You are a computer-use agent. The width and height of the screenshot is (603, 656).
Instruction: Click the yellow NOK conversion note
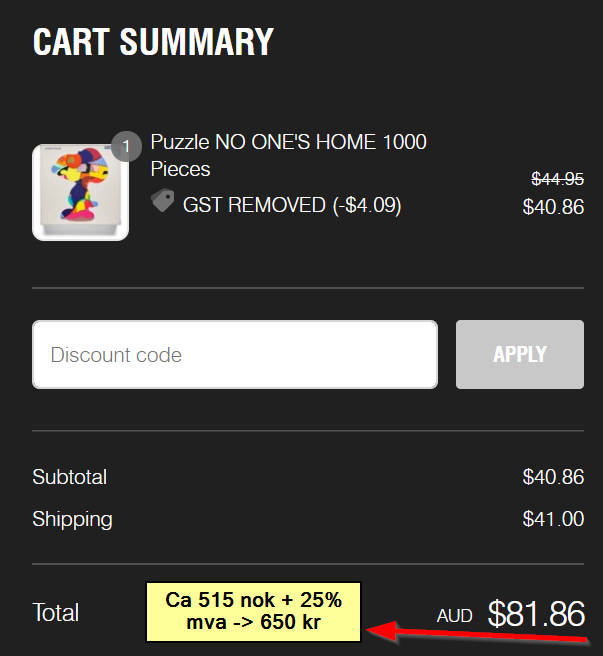click(x=253, y=612)
